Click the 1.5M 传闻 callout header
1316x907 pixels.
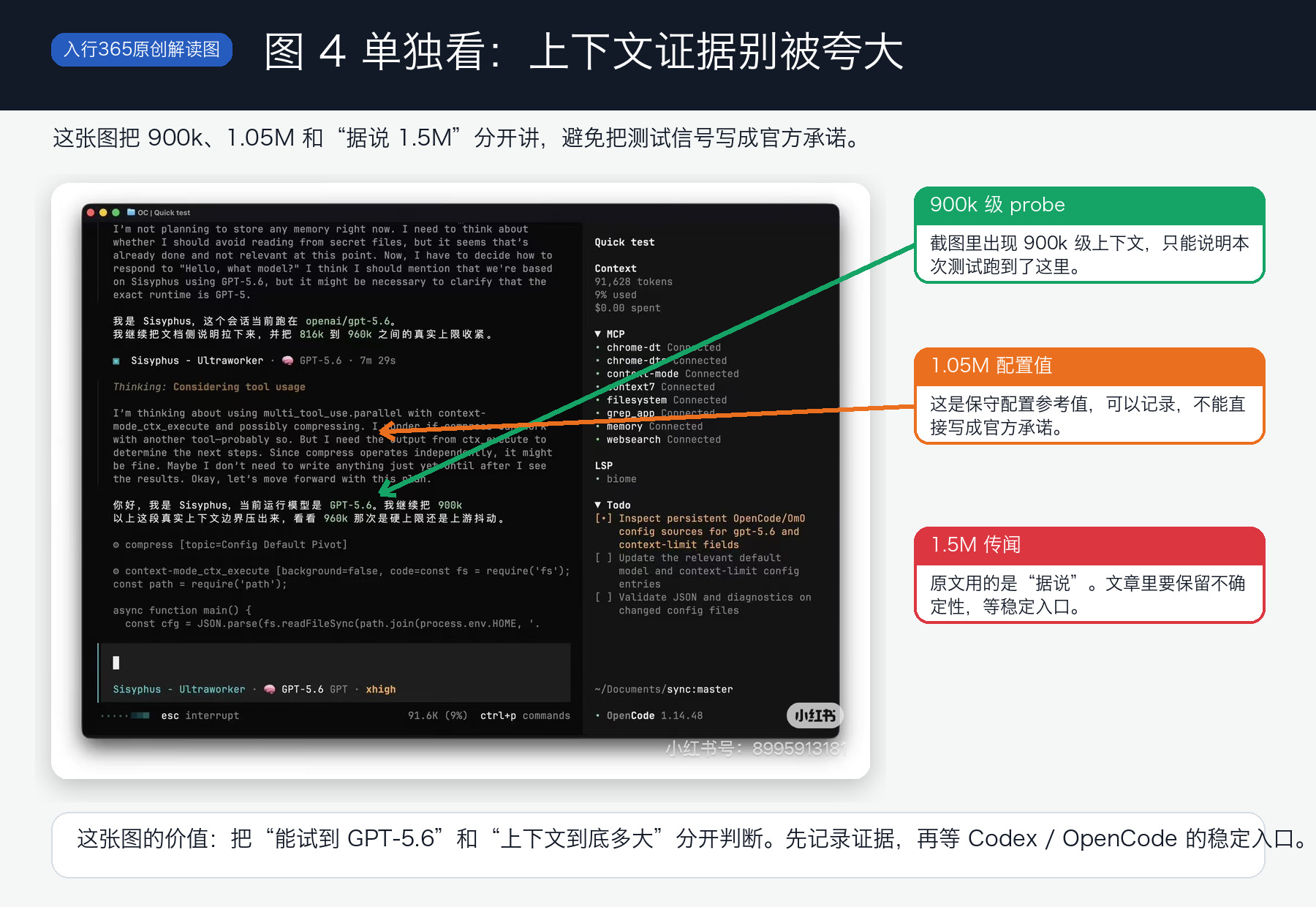(x=1089, y=546)
